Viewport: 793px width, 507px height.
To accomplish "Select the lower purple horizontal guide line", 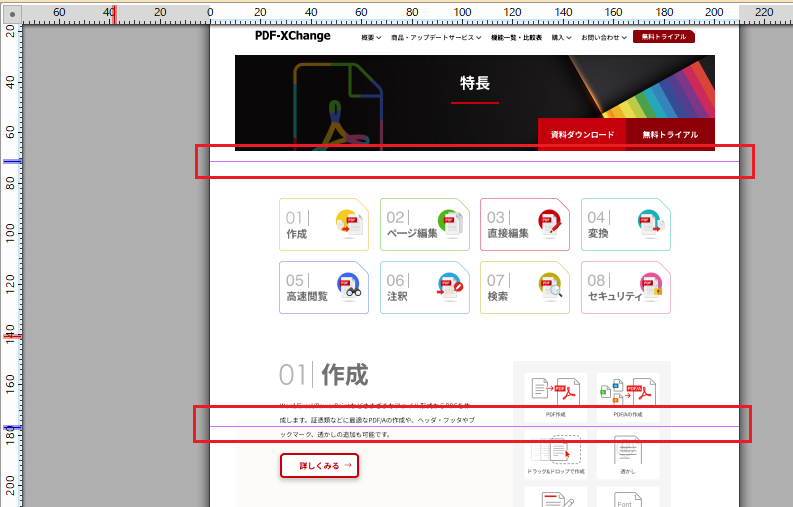I will coord(474,427).
